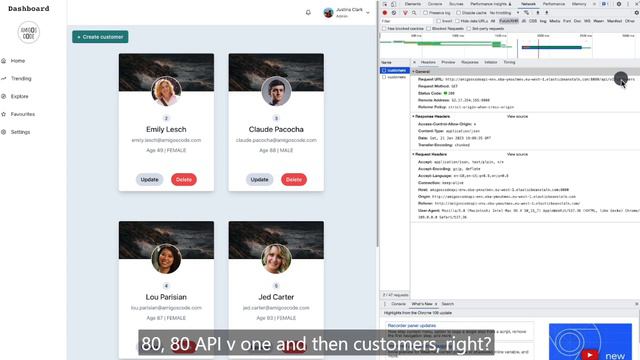Open DevTools settings gear in top bar
Image resolution: width=640 pixels, height=360 pixels.
pos(619,4)
